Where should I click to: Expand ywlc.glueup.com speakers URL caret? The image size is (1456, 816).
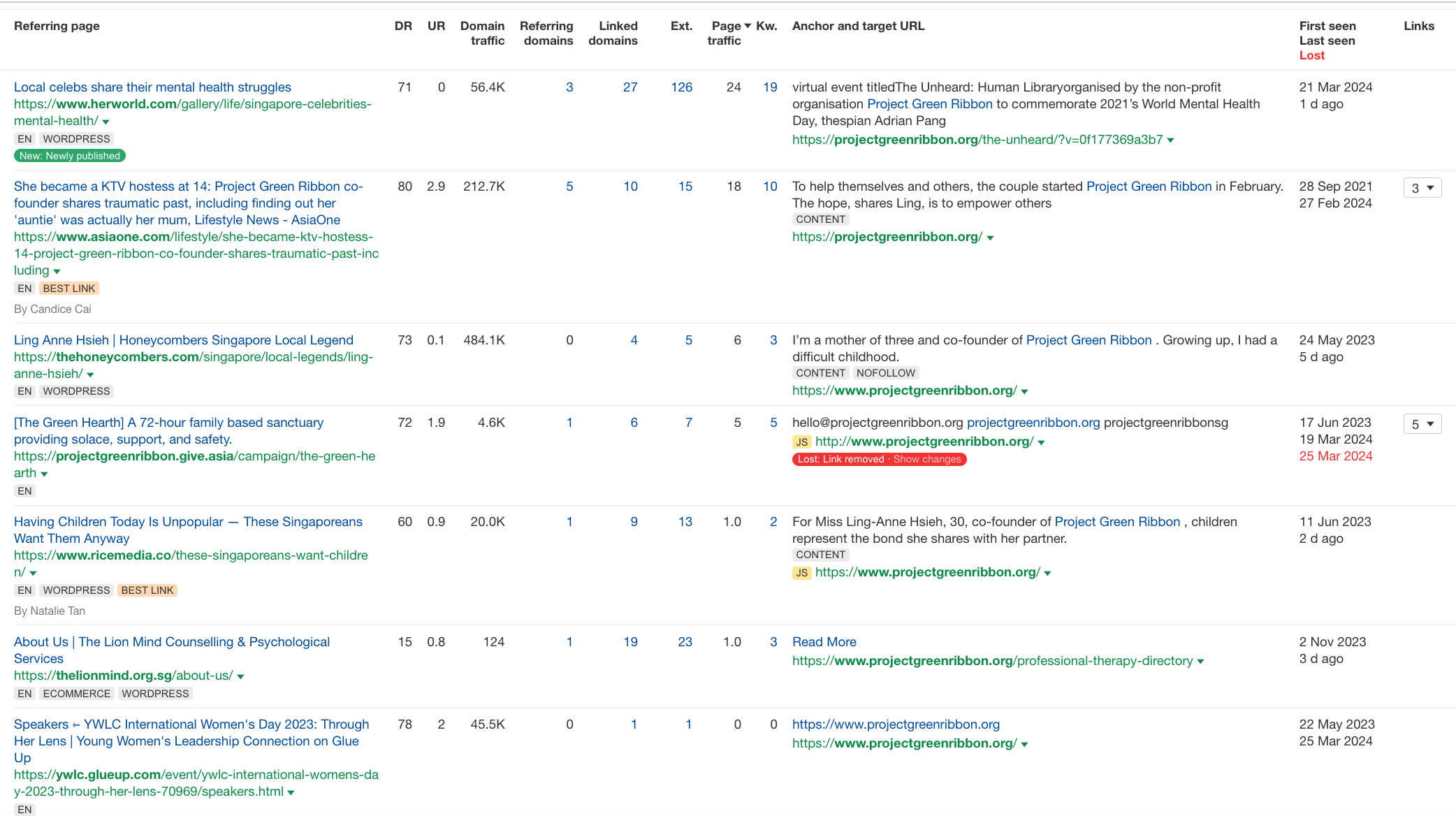point(291,792)
